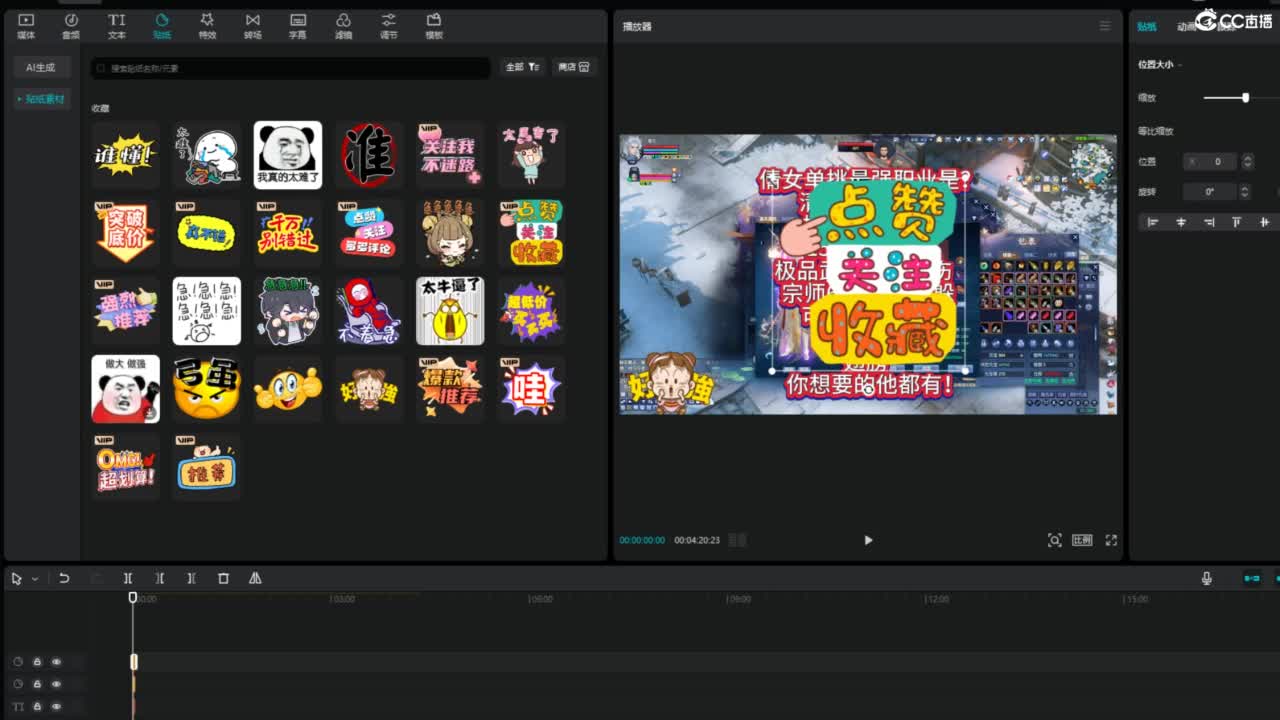Align sticker to vertical center

1264,222
